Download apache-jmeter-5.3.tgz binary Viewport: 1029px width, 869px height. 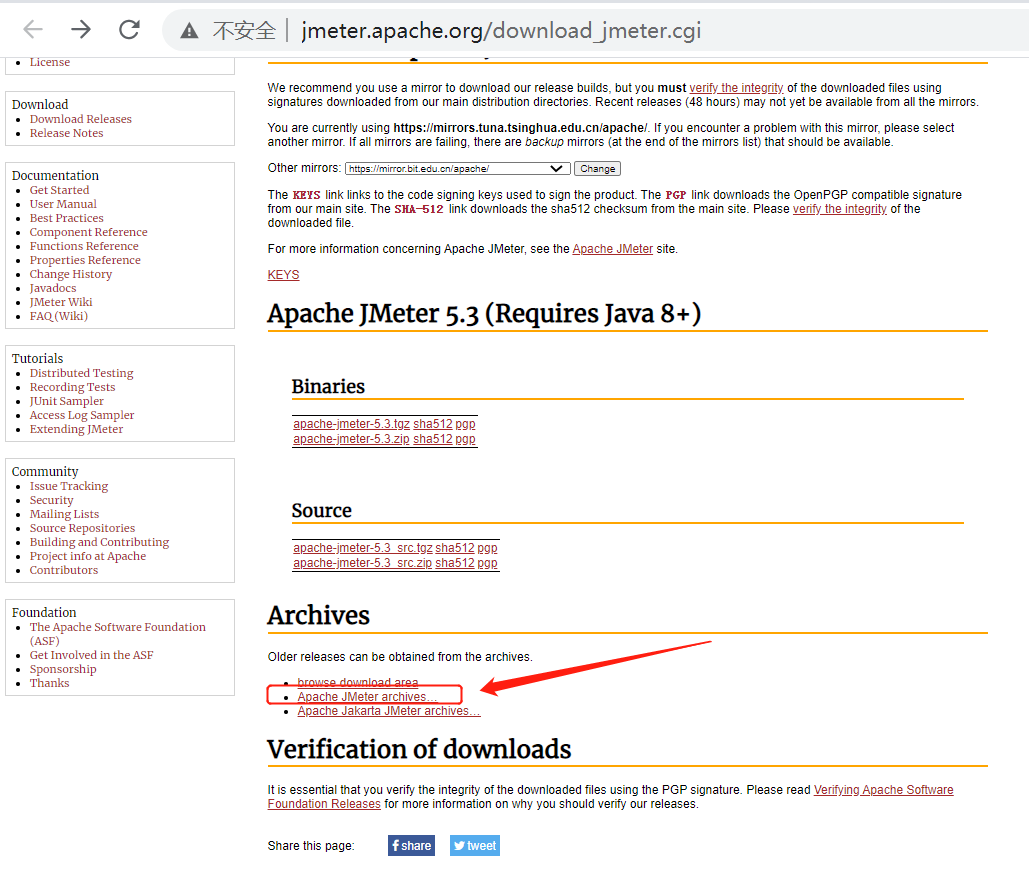click(x=352, y=424)
